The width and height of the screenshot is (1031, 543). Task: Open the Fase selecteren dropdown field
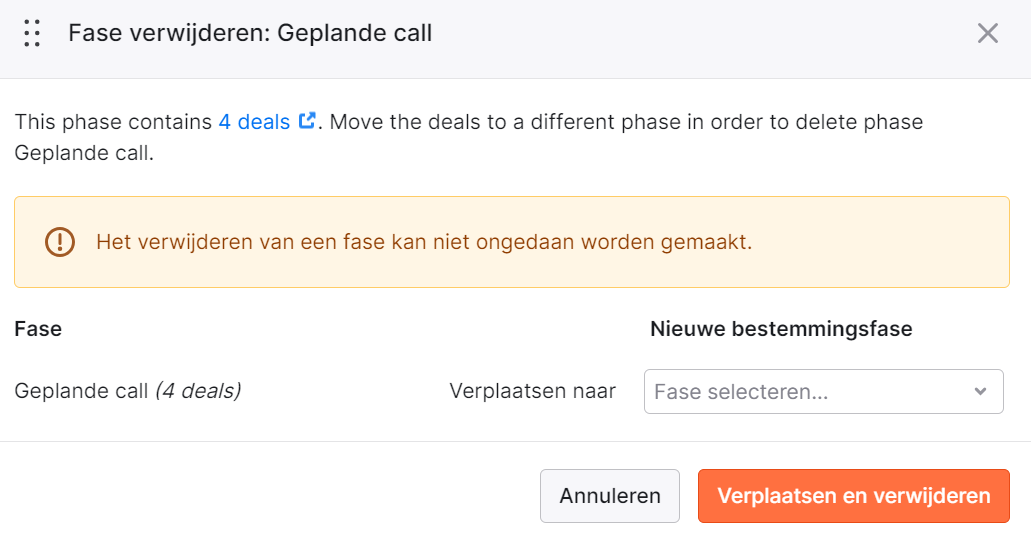coord(823,392)
